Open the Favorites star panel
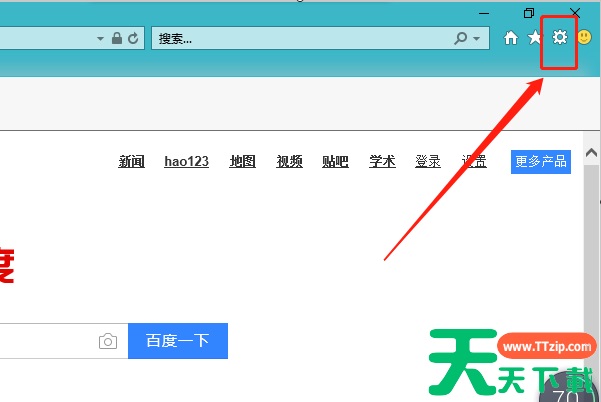The image size is (601, 402). 534,37
